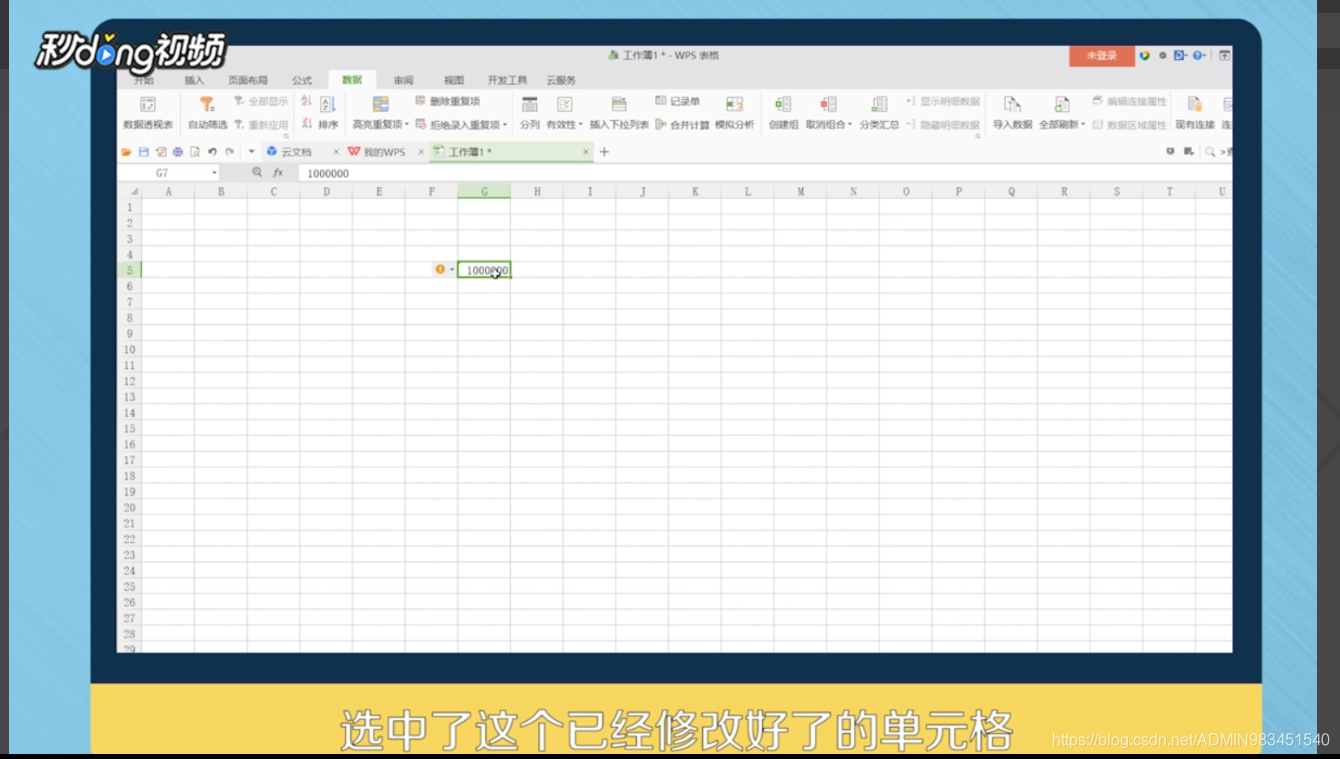Click the print preview icon in quick toolbar
Screen dimensions: 1340x759
pyautogui.click(x=195, y=152)
